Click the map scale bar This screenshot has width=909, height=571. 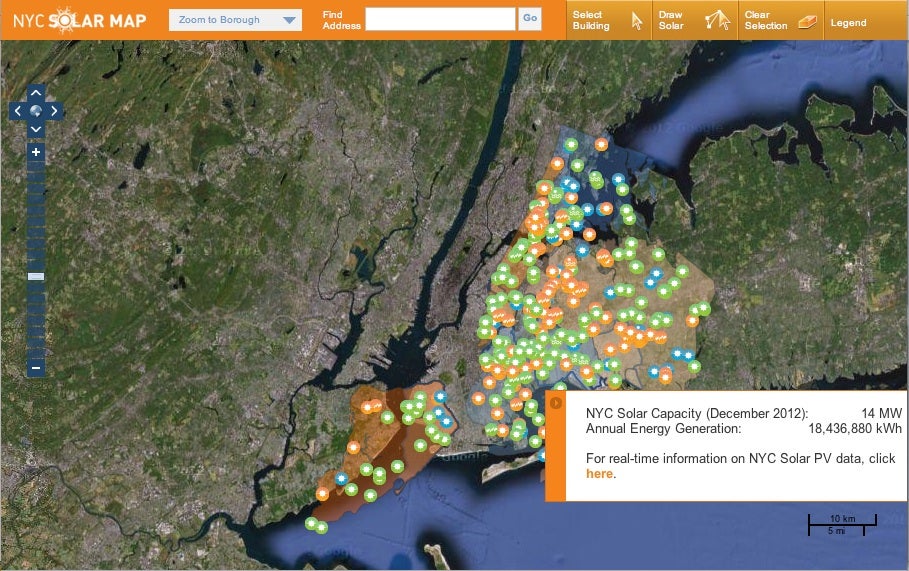pyautogui.click(x=842, y=522)
